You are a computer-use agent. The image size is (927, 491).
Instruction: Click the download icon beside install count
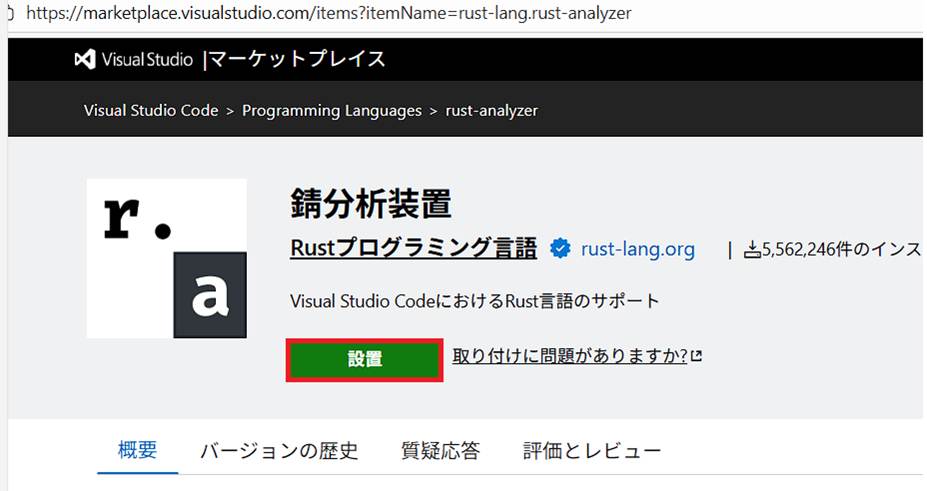point(752,250)
